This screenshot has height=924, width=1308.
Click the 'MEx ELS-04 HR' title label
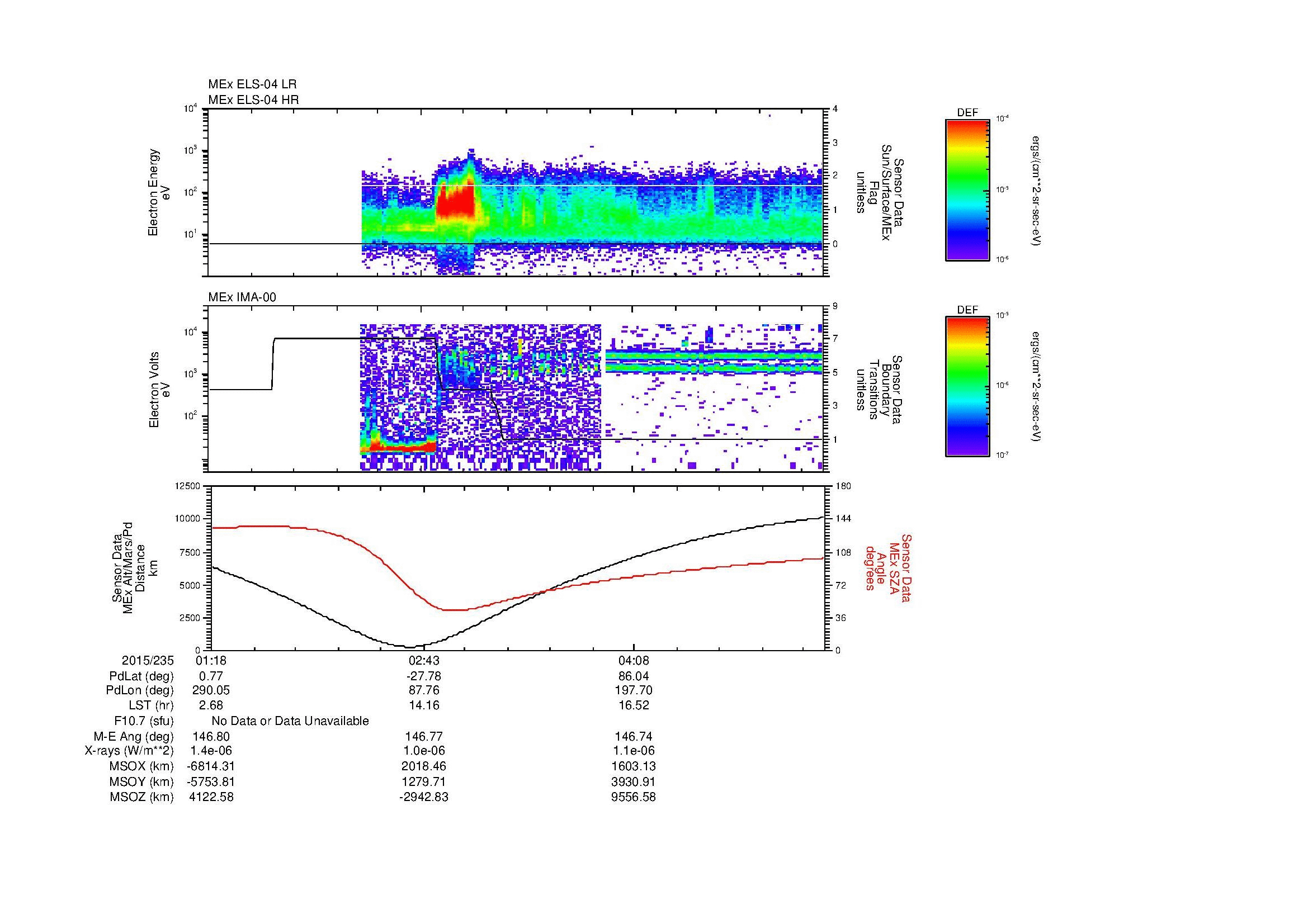pos(253,100)
